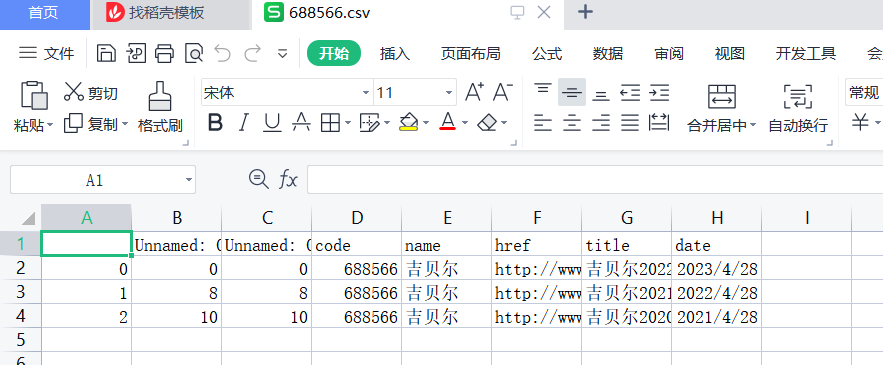Viewport: 883px width, 365px height.
Task: Click Distributed alignment icon
Action: (659, 122)
